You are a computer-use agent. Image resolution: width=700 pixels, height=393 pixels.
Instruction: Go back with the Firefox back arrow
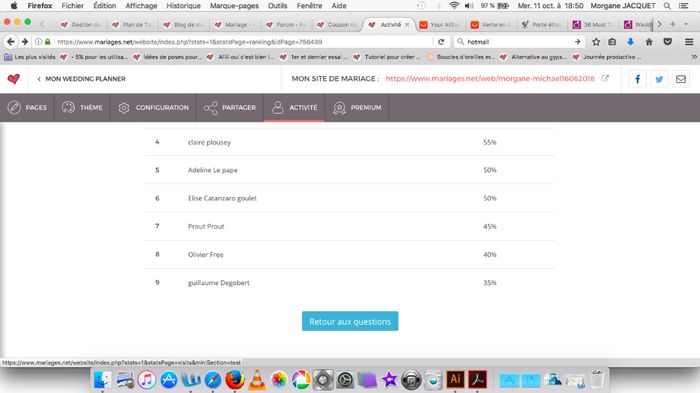(x=11, y=42)
